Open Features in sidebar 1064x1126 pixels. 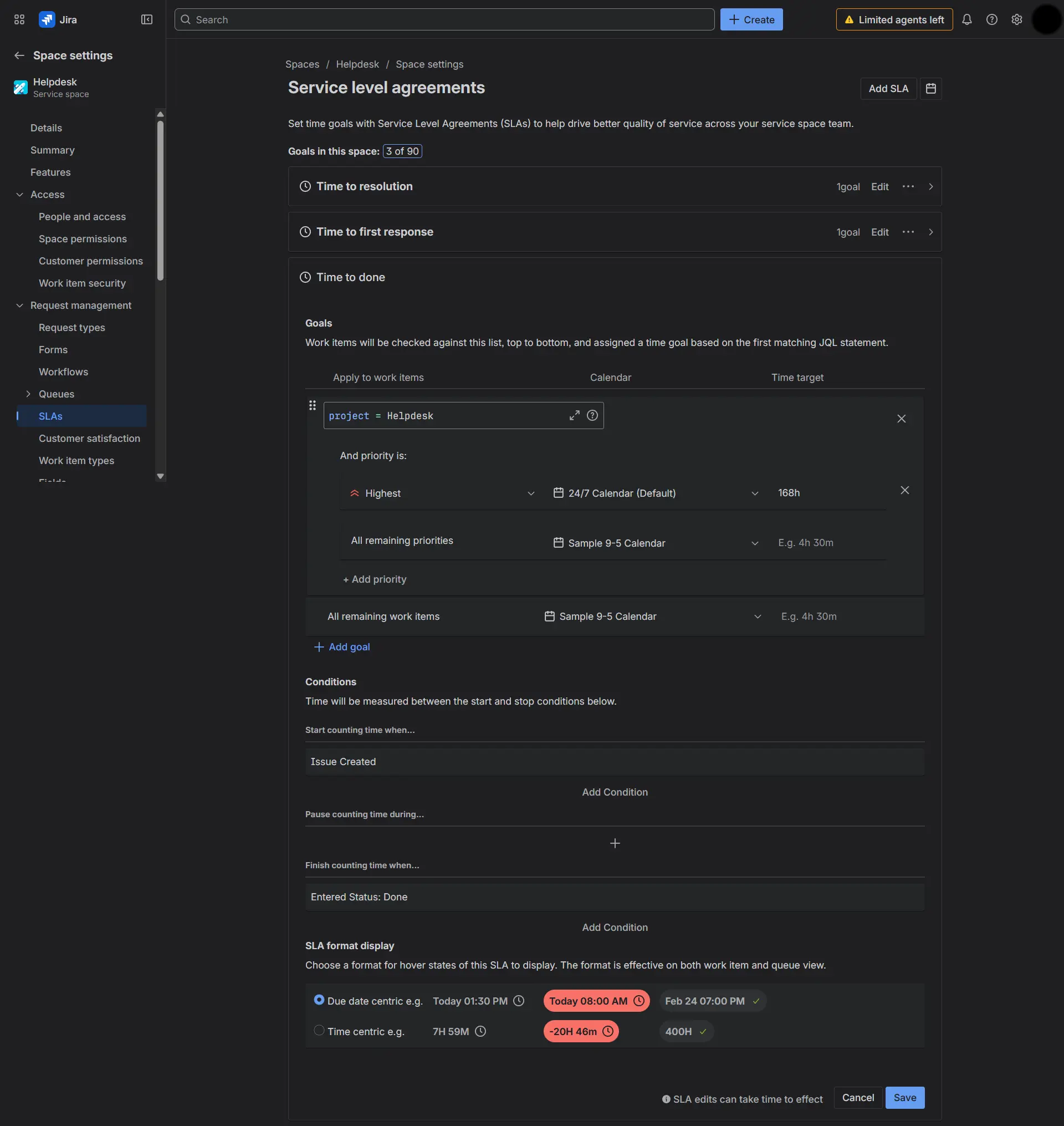click(50, 172)
